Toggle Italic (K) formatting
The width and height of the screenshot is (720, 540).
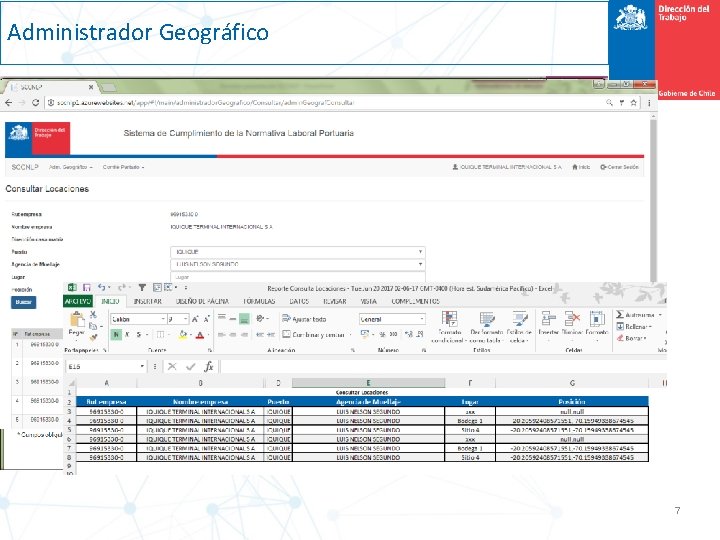coord(127,335)
